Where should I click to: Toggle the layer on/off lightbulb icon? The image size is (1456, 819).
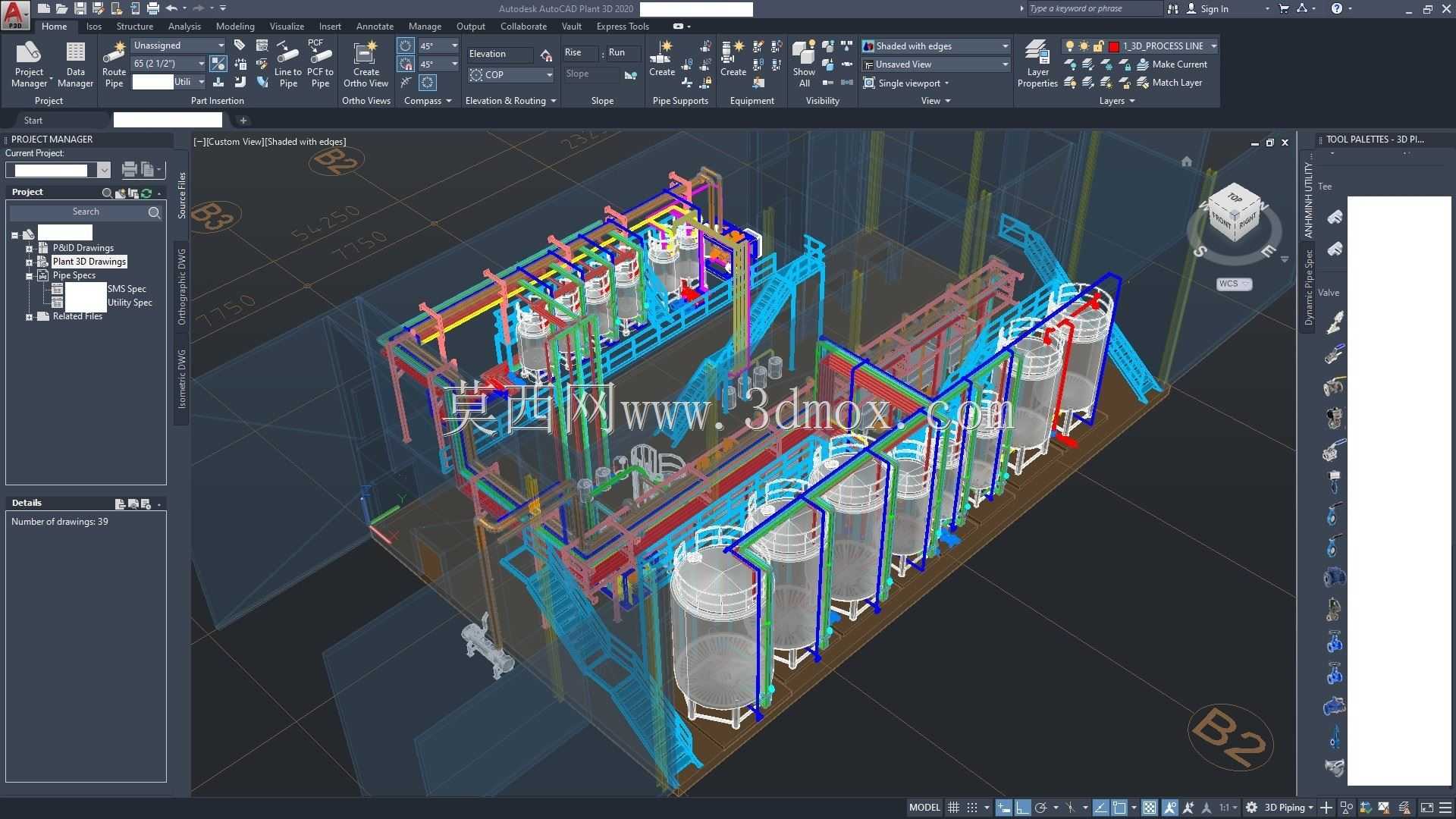click(1070, 46)
